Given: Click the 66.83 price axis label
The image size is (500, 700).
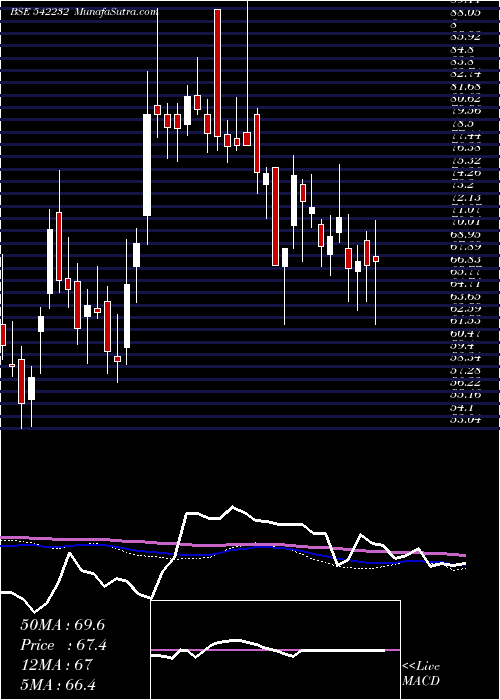Looking at the screenshot, I should tap(466, 259).
